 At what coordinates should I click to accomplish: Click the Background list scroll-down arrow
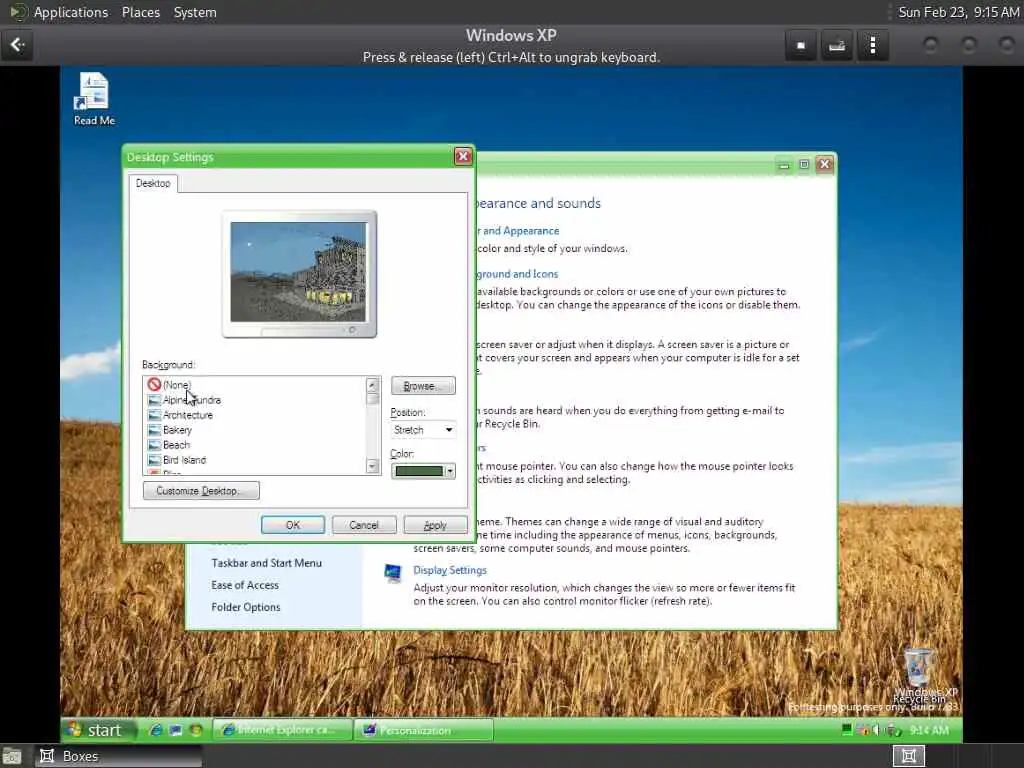[372, 466]
